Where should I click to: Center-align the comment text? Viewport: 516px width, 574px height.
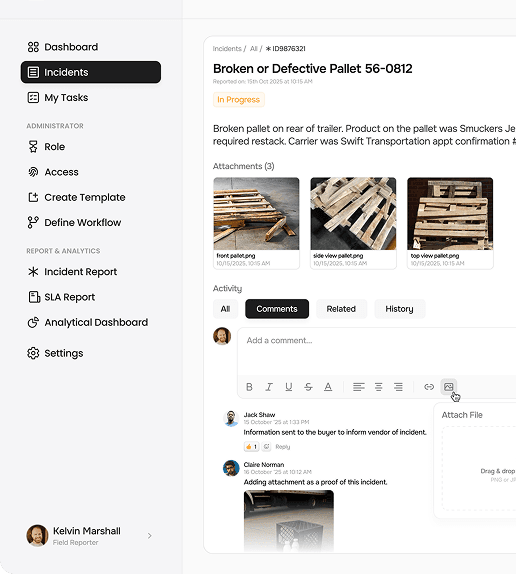pos(378,387)
